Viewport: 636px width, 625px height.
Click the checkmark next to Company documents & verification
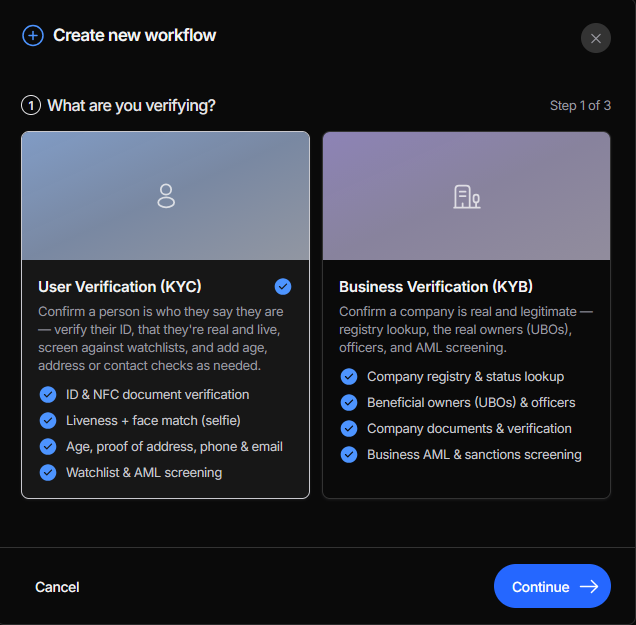tap(349, 429)
